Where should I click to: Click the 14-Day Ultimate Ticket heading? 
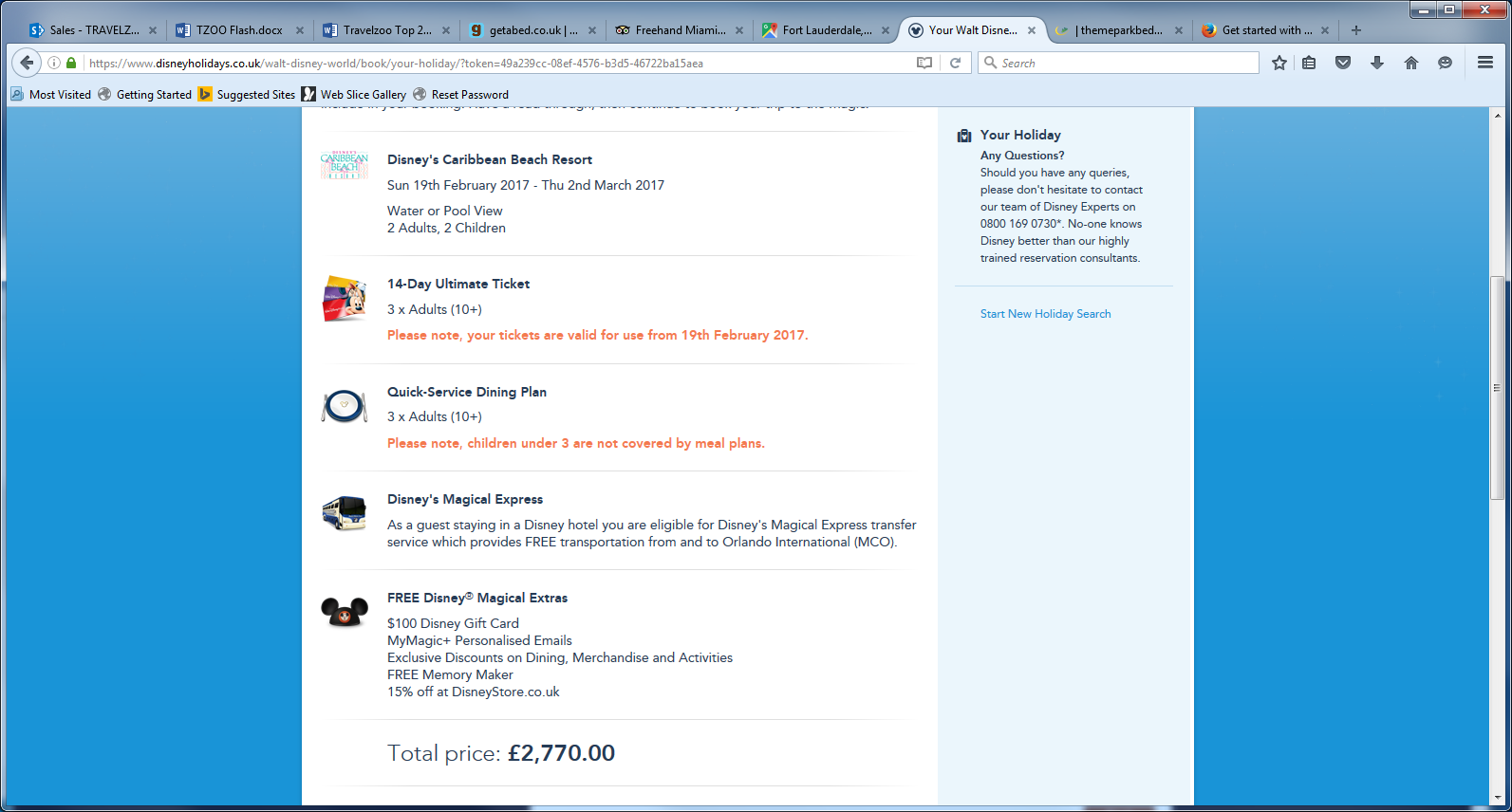click(x=458, y=284)
